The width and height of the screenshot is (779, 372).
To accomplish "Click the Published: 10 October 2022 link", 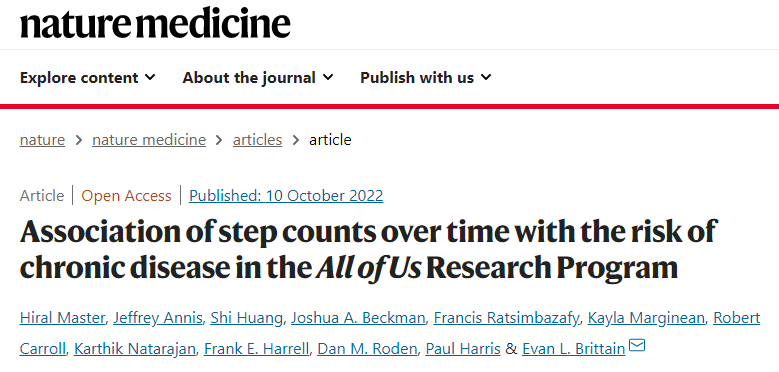I will click(x=286, y=196).
